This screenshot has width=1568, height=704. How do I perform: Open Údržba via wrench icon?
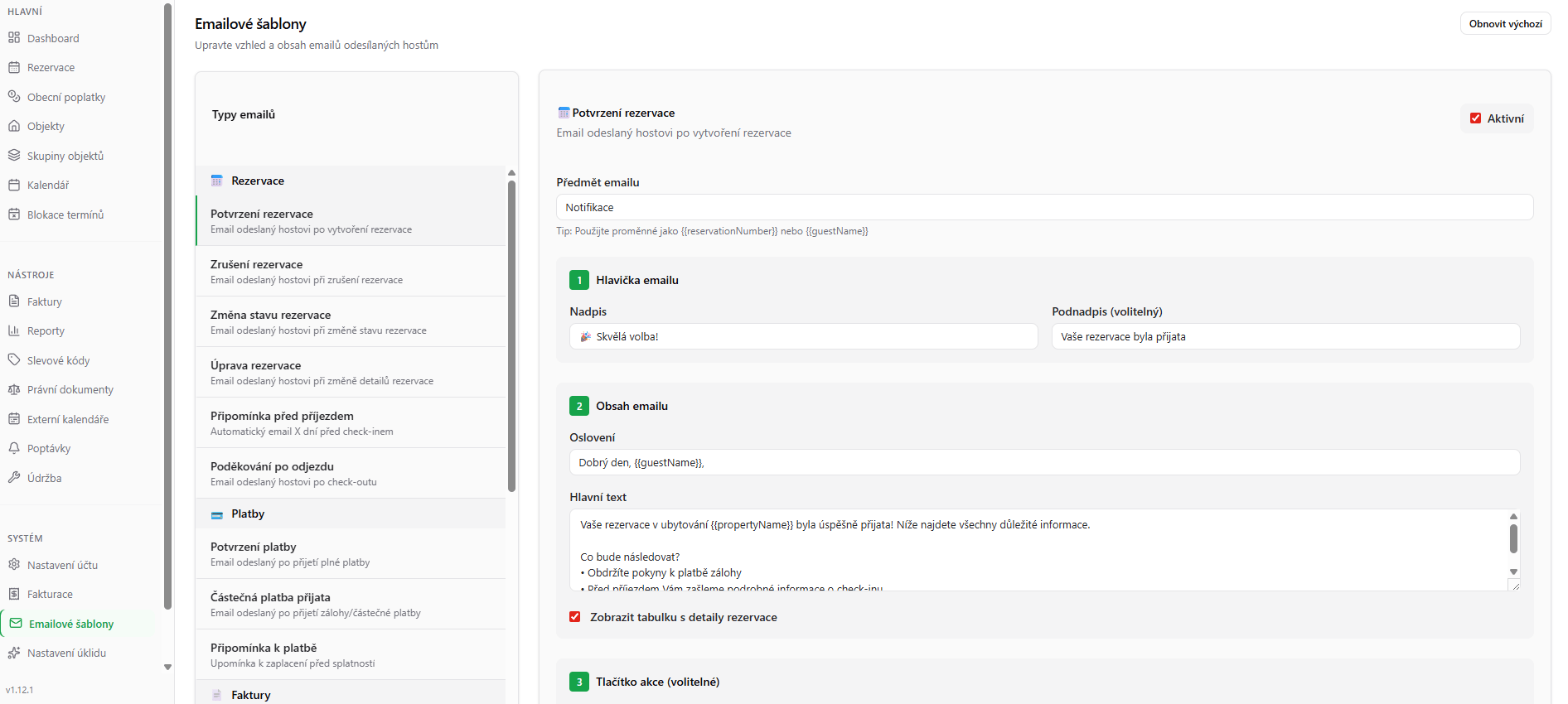14,478
